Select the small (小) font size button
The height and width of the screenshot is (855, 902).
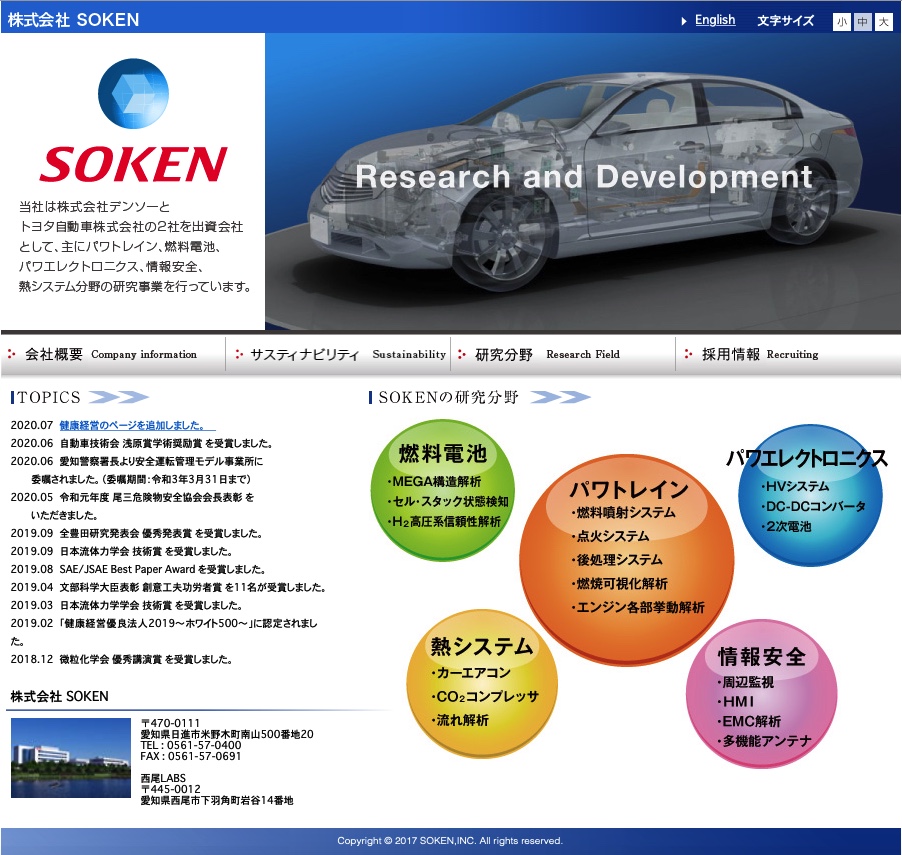pyautogui.click(x=842, y=22)
